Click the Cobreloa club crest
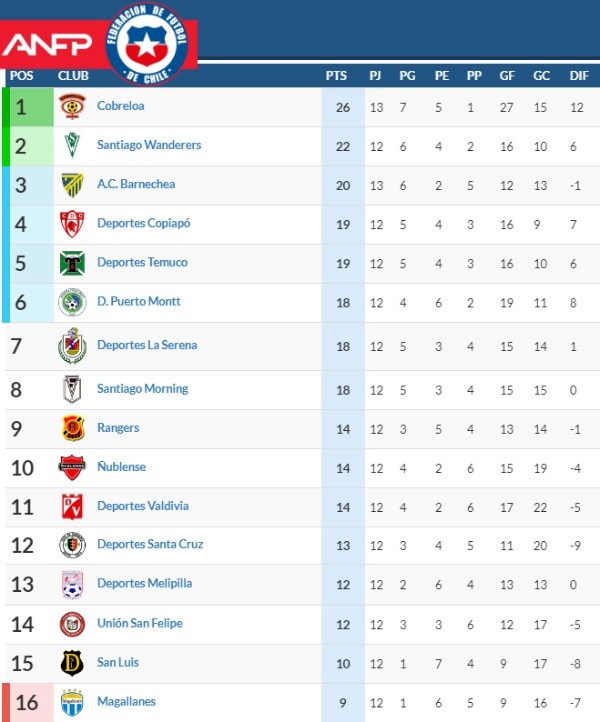 point(72,106)
